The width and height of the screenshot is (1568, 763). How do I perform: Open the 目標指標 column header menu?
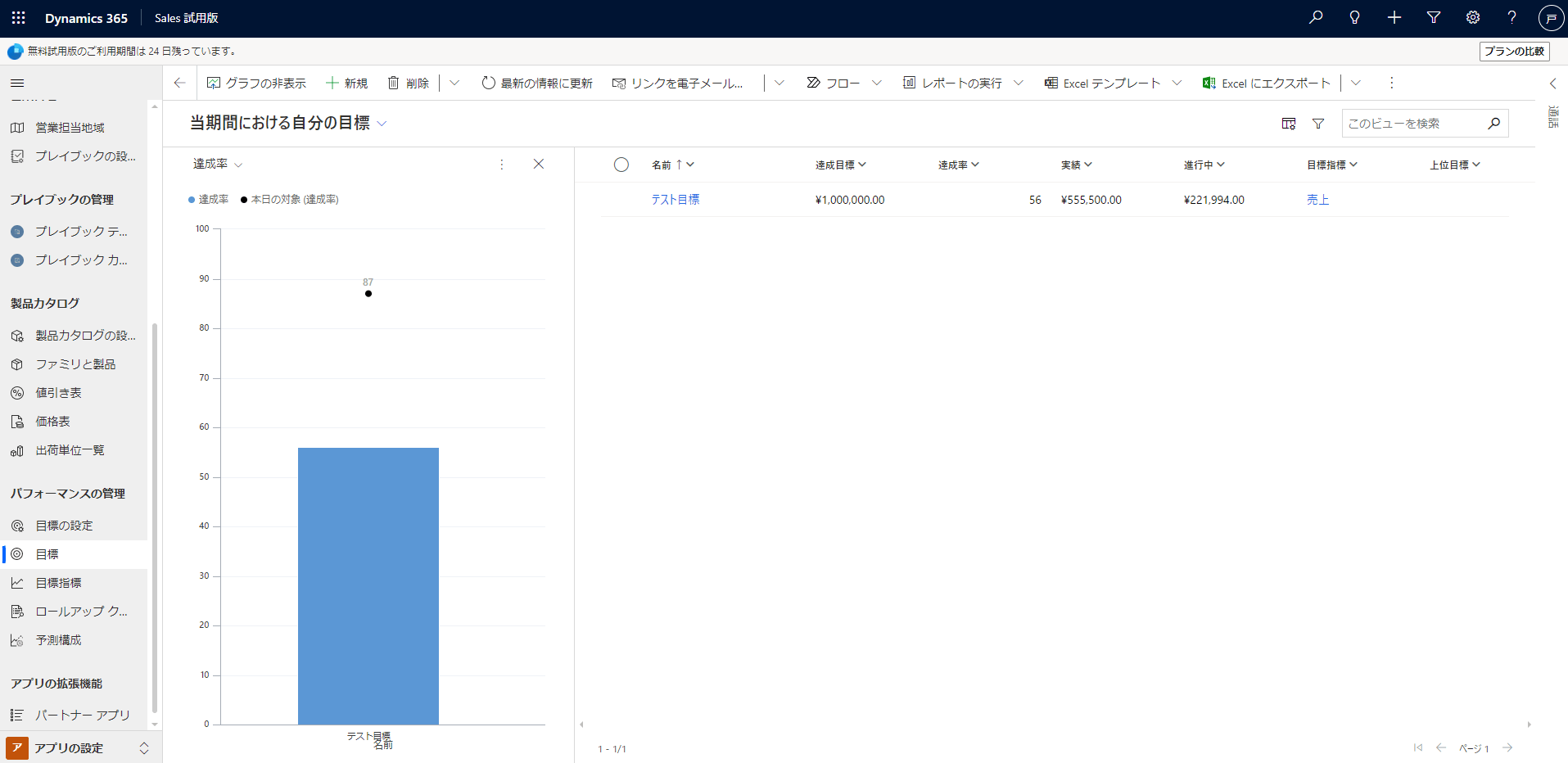tap(1331, 165)
